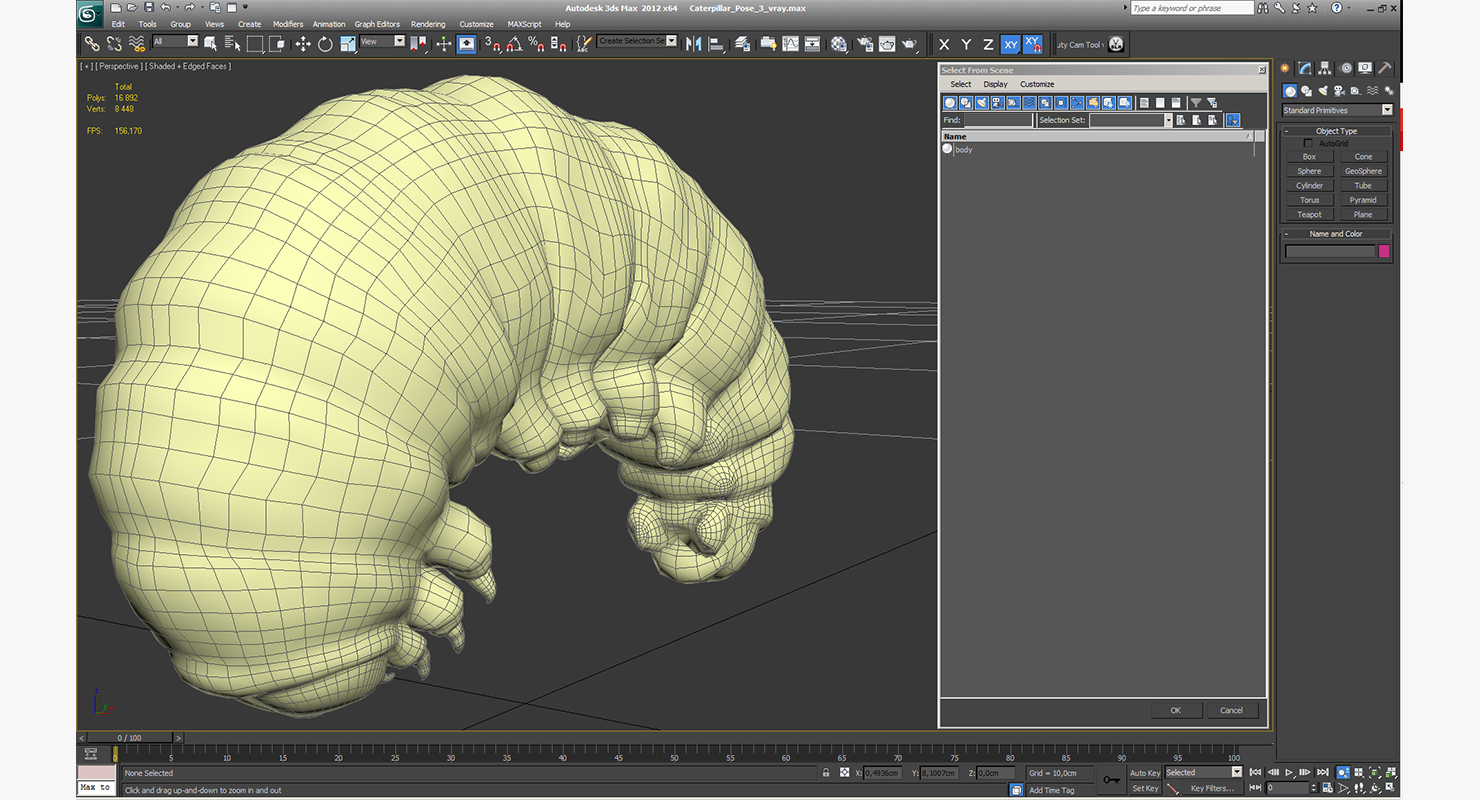
Task: Select the body object in the list
Action: click(x=963, y=150)
